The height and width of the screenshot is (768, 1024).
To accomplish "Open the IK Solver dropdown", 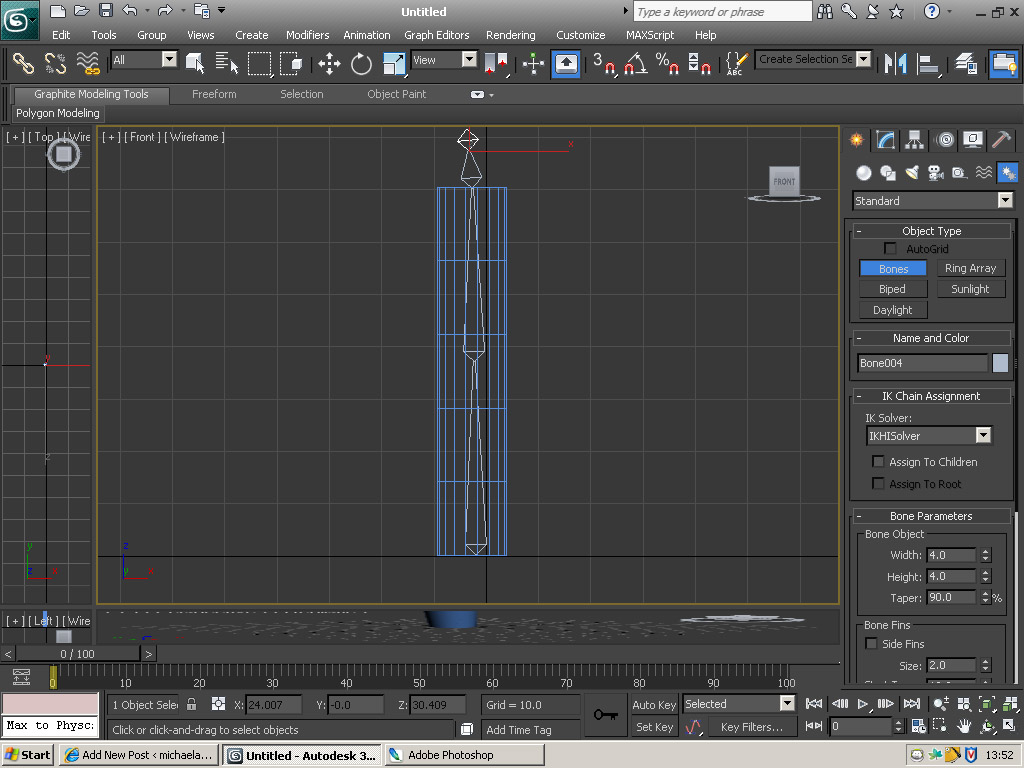I will pos(982,436).
